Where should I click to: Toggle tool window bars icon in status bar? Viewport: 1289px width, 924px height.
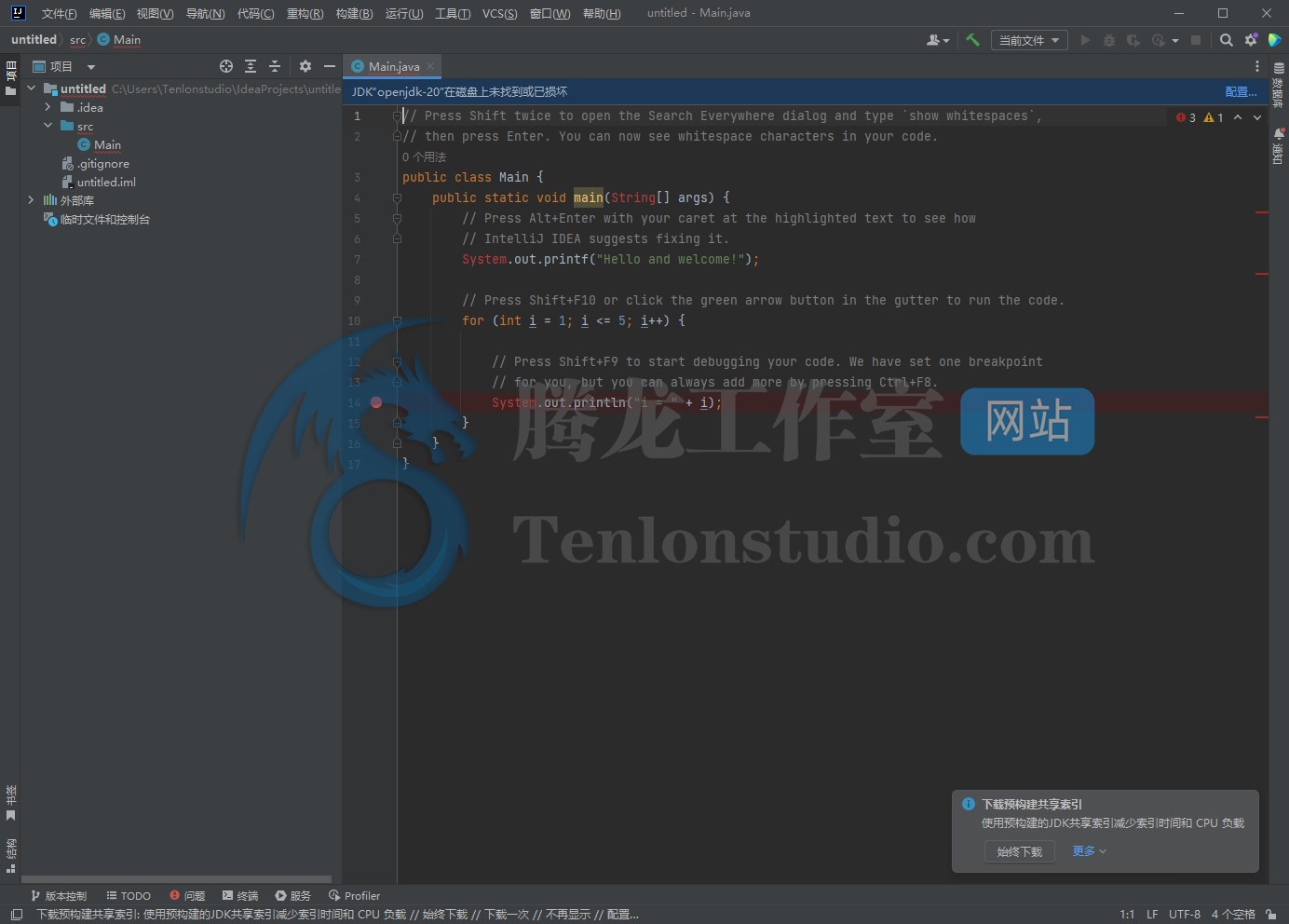pyautogui.click(x=16, y=915)
